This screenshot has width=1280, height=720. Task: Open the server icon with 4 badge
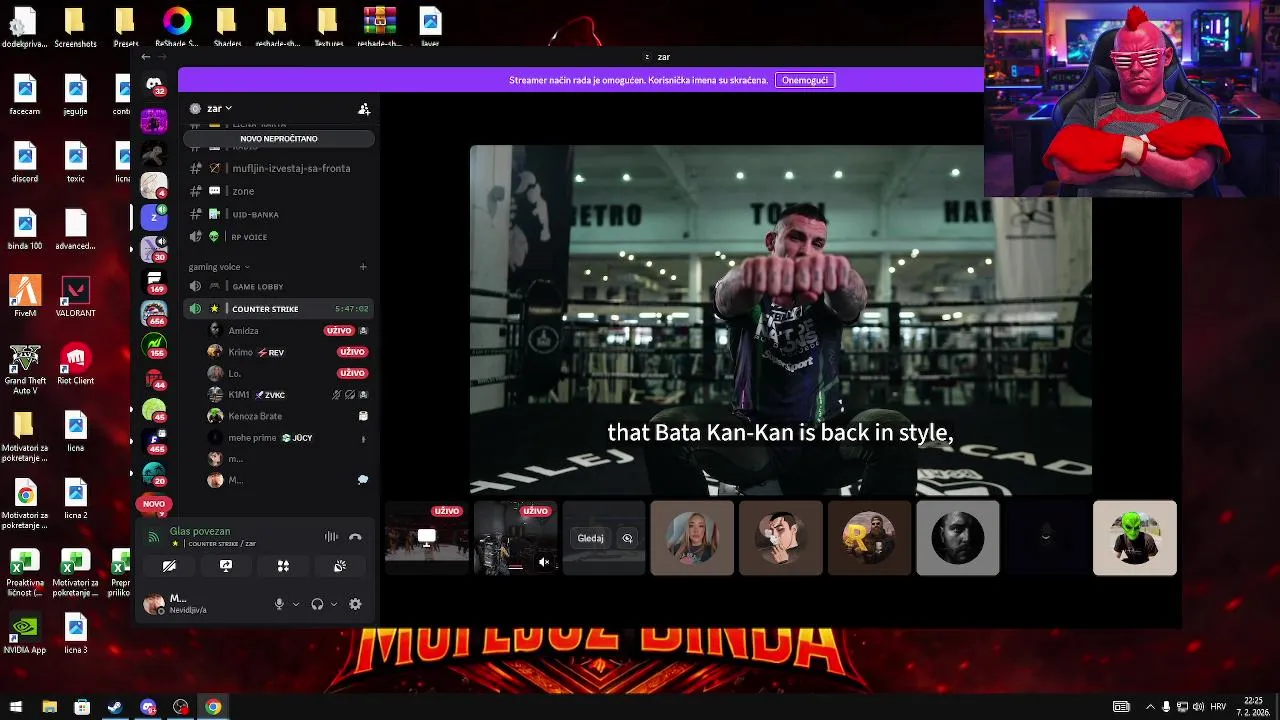pos(154,185)
